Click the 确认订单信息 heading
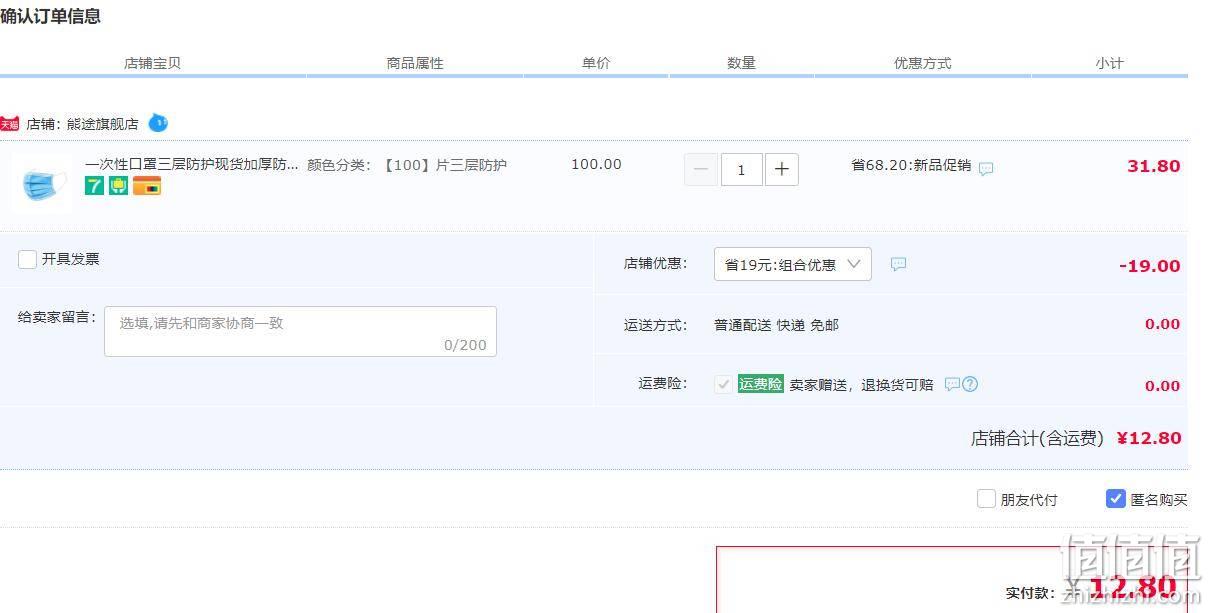 [x=50, y=16]
